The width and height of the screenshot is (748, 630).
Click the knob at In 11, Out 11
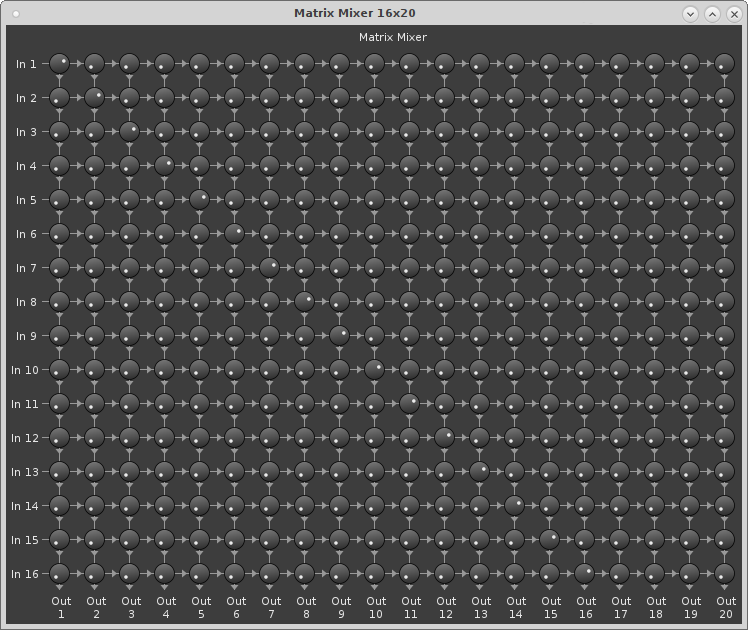[409, 403]
